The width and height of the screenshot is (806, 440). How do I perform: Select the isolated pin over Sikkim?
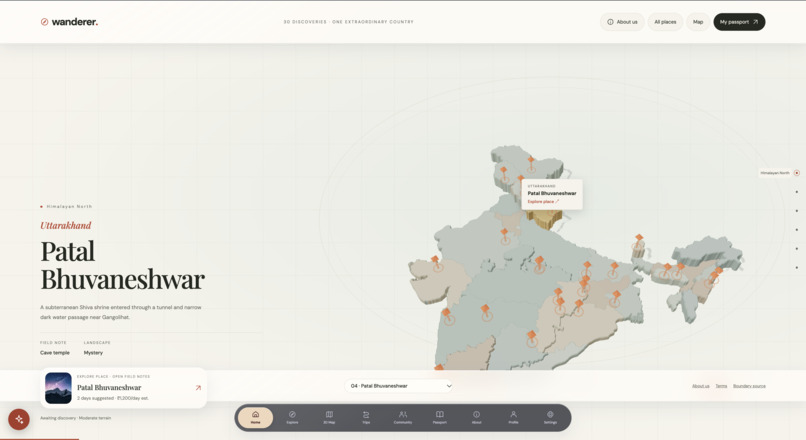pyautogui.click(x=639, y=242)
